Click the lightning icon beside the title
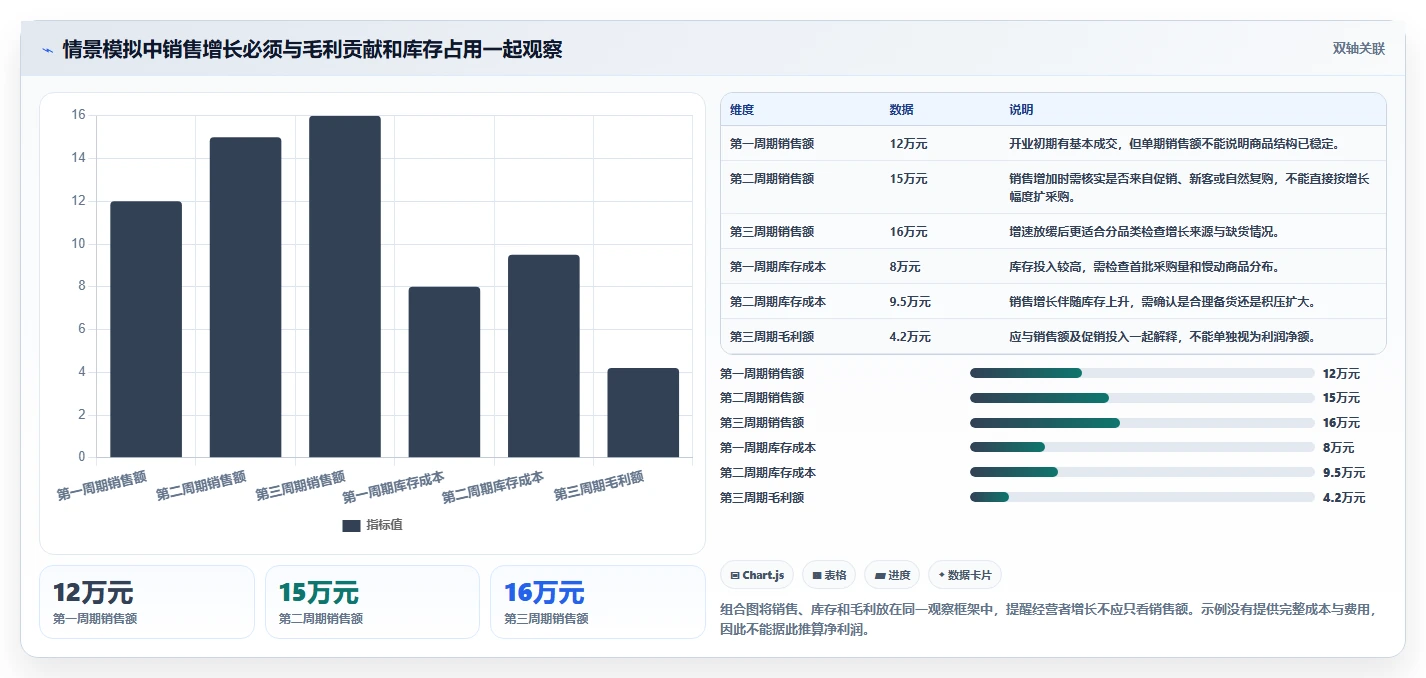Image resolution: width=1426 pixels, height=678 pixels. coord(47,50)
